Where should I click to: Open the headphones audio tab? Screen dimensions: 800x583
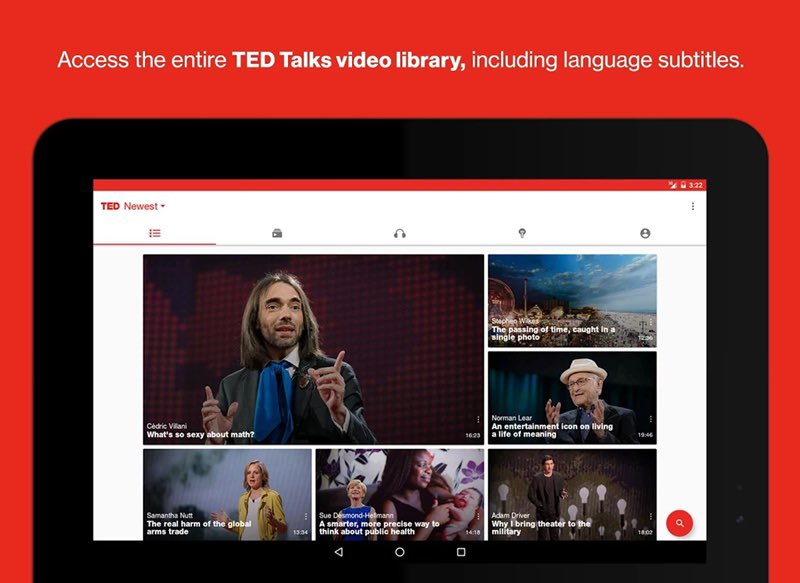[x=399, y=234]
